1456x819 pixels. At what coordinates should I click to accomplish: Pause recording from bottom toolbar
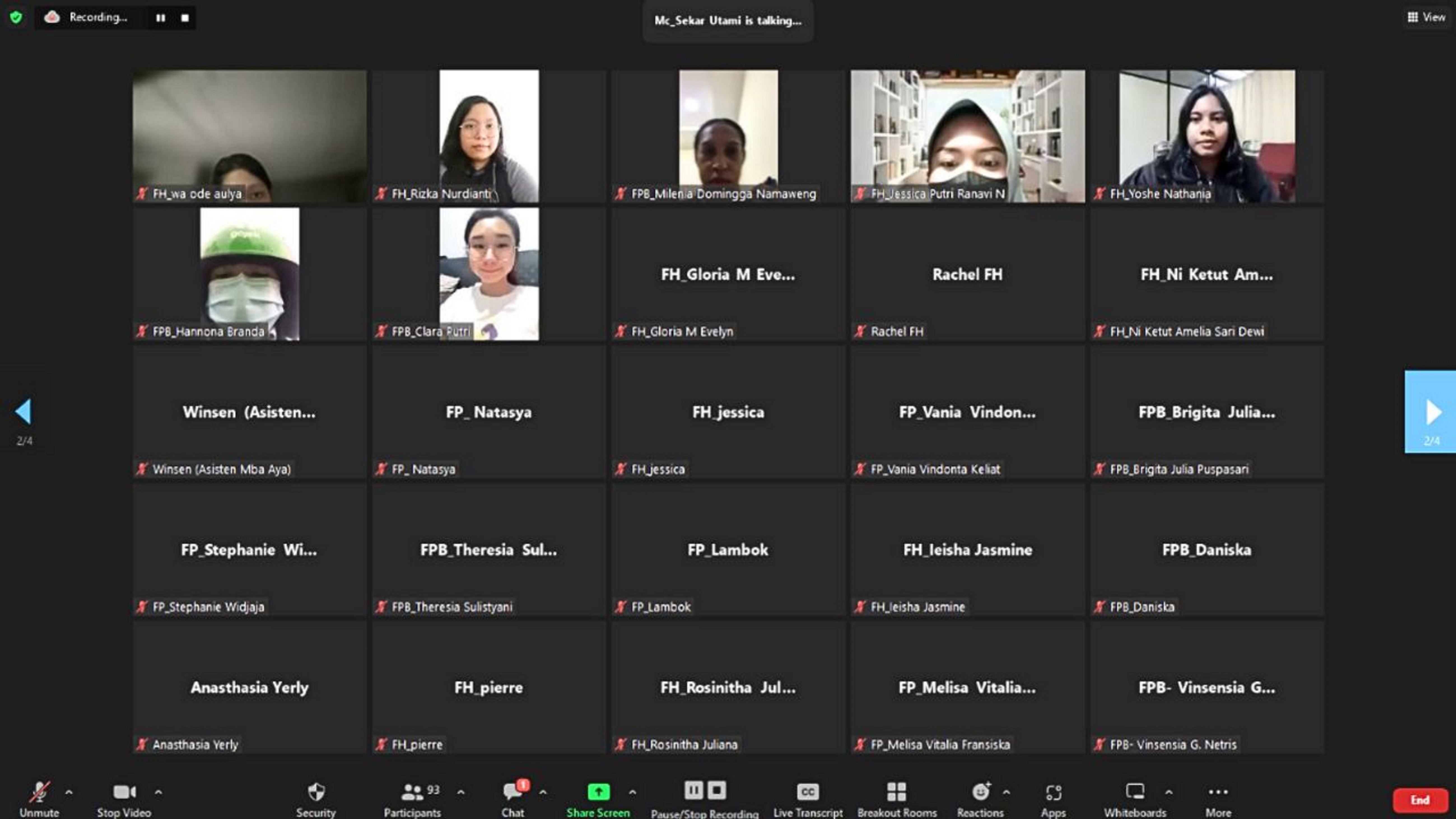[693, 790]
